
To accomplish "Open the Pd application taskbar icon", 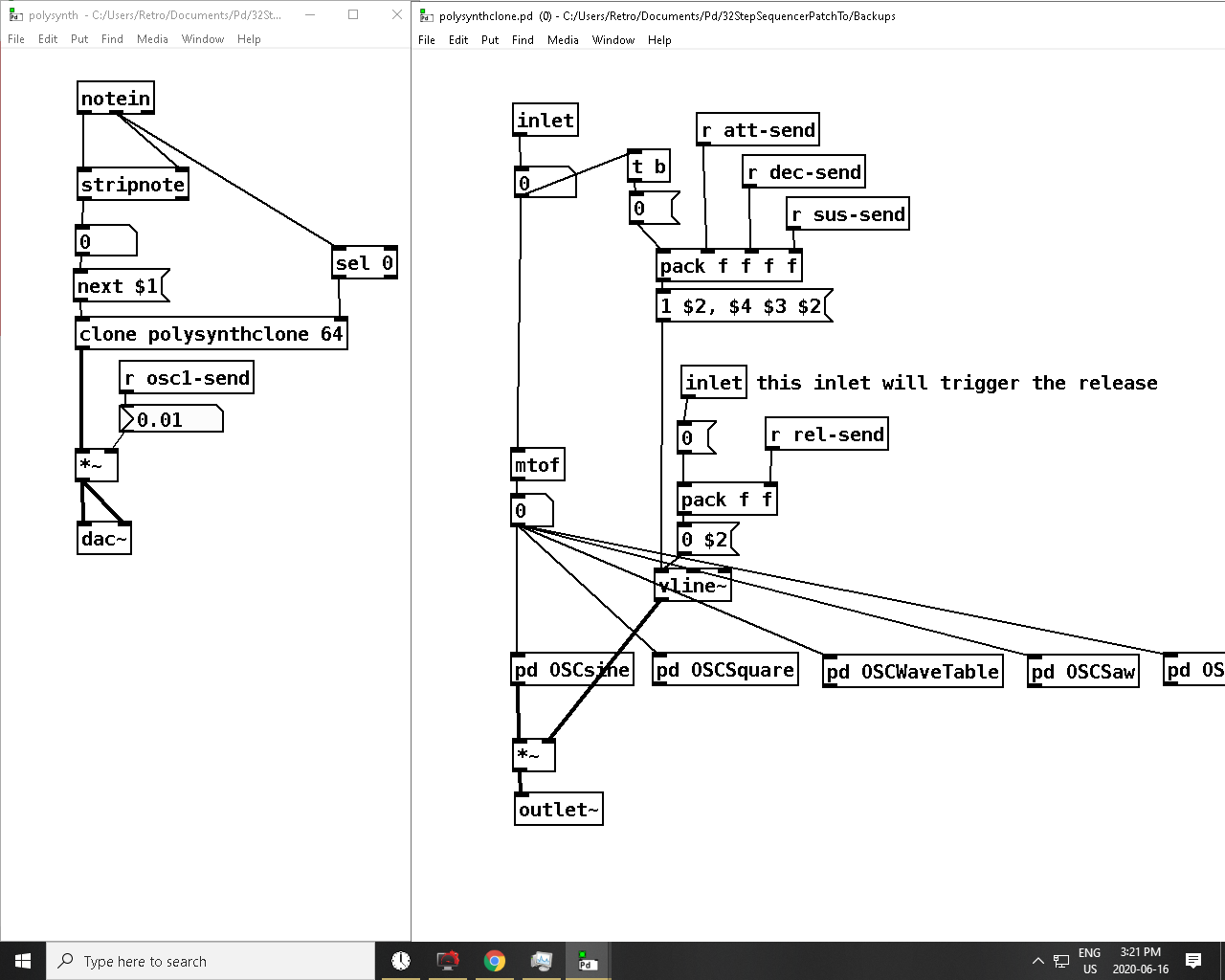I will [588, 961].
